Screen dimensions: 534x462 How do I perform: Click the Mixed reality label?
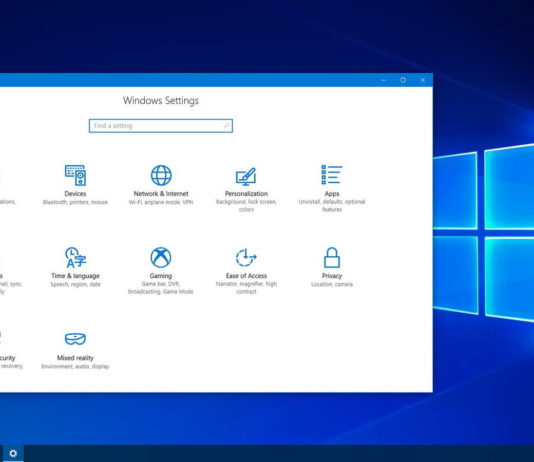pyautogui.click(x=75, y=358)
